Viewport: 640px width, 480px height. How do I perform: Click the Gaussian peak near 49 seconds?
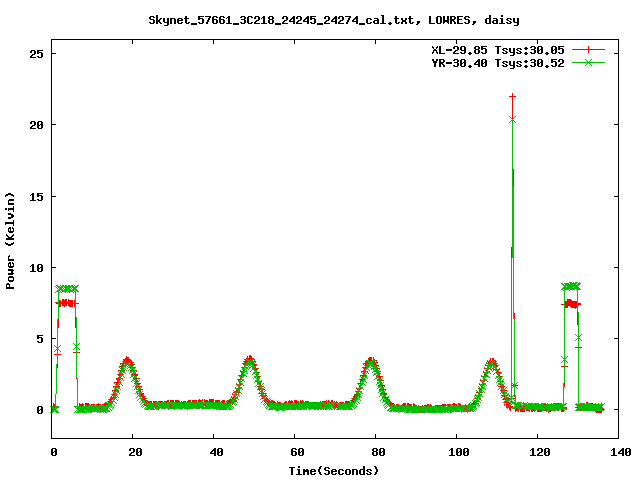click(249, 359)
